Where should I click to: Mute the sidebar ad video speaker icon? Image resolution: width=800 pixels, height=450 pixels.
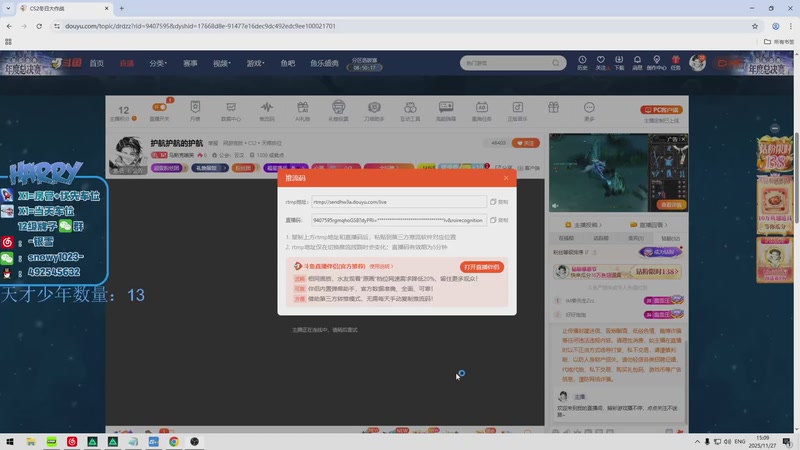pyautogui.click(x=556, y=206)
